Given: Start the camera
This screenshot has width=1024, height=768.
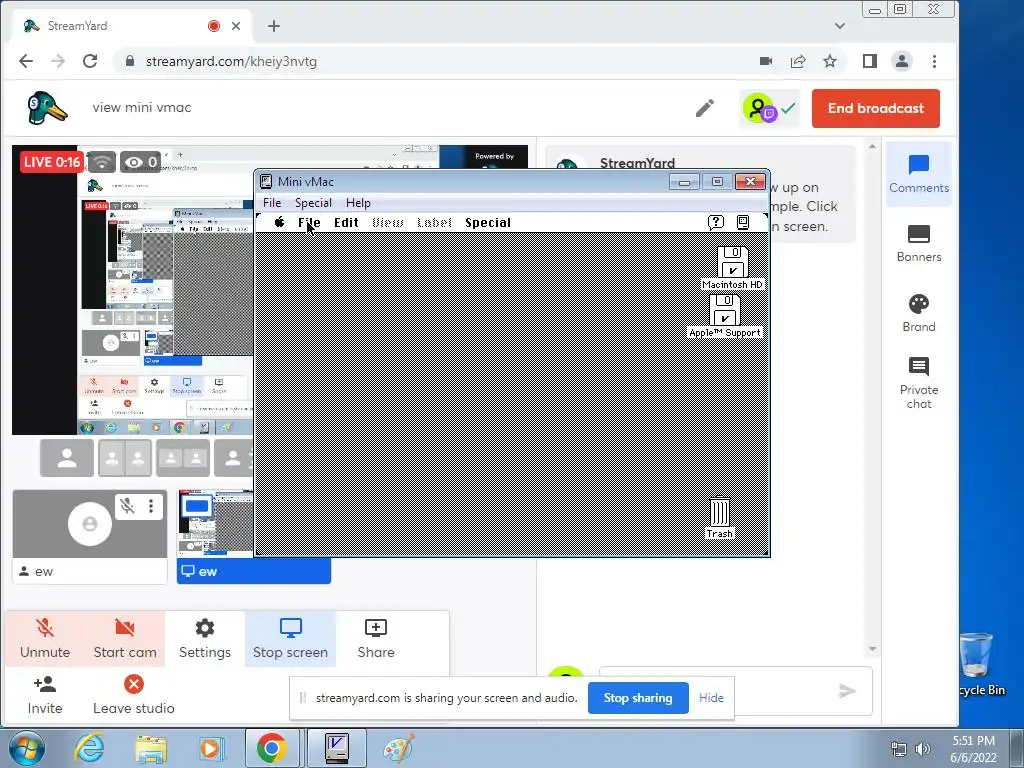Looking at the screenshot, I should (125, 639).
